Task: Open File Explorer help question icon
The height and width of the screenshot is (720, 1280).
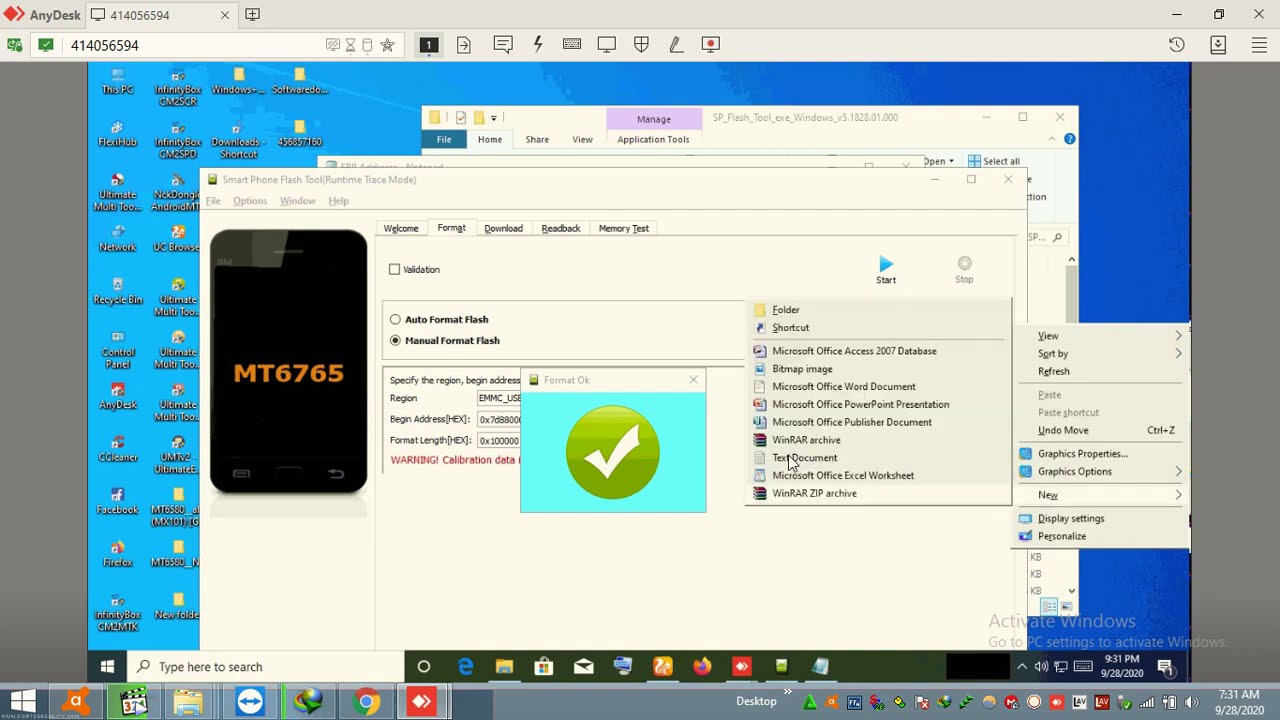Action: (x=1069, y=139)
